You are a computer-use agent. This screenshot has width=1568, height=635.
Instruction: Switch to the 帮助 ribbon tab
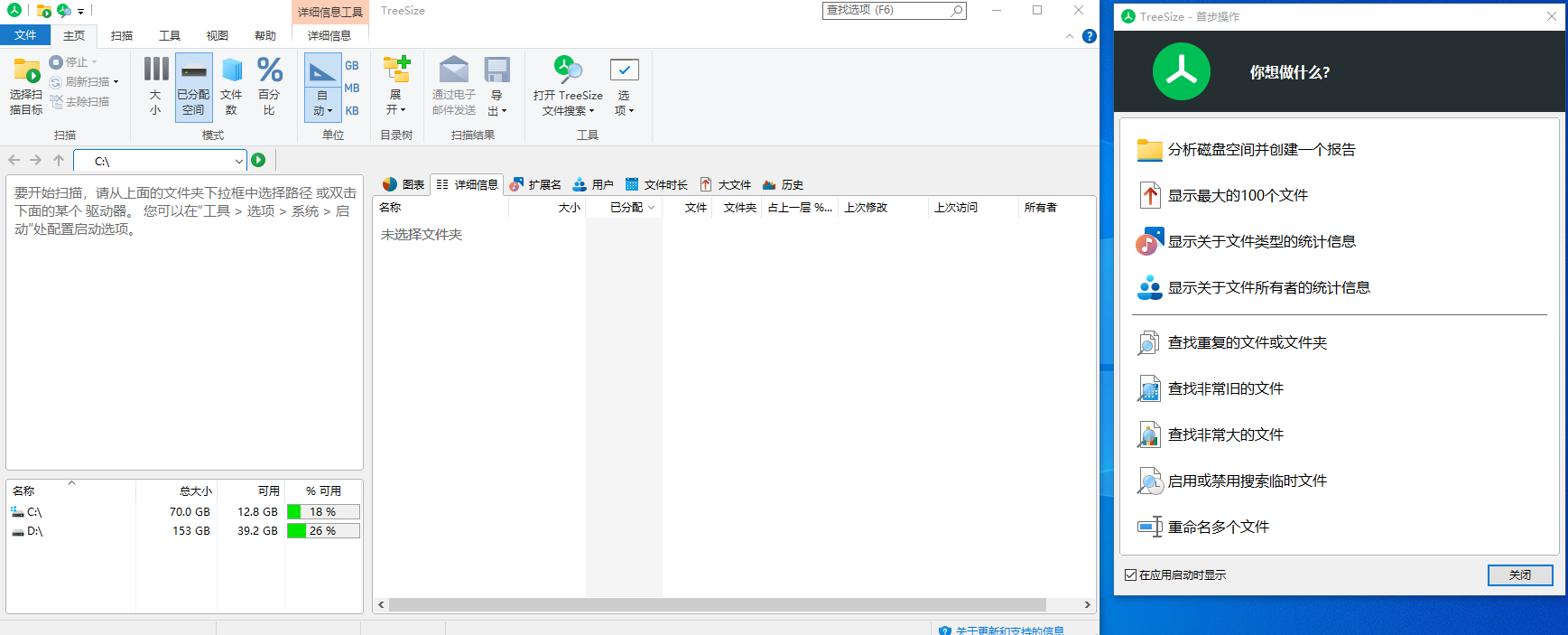pyautogui.click(x=265, y=36)
